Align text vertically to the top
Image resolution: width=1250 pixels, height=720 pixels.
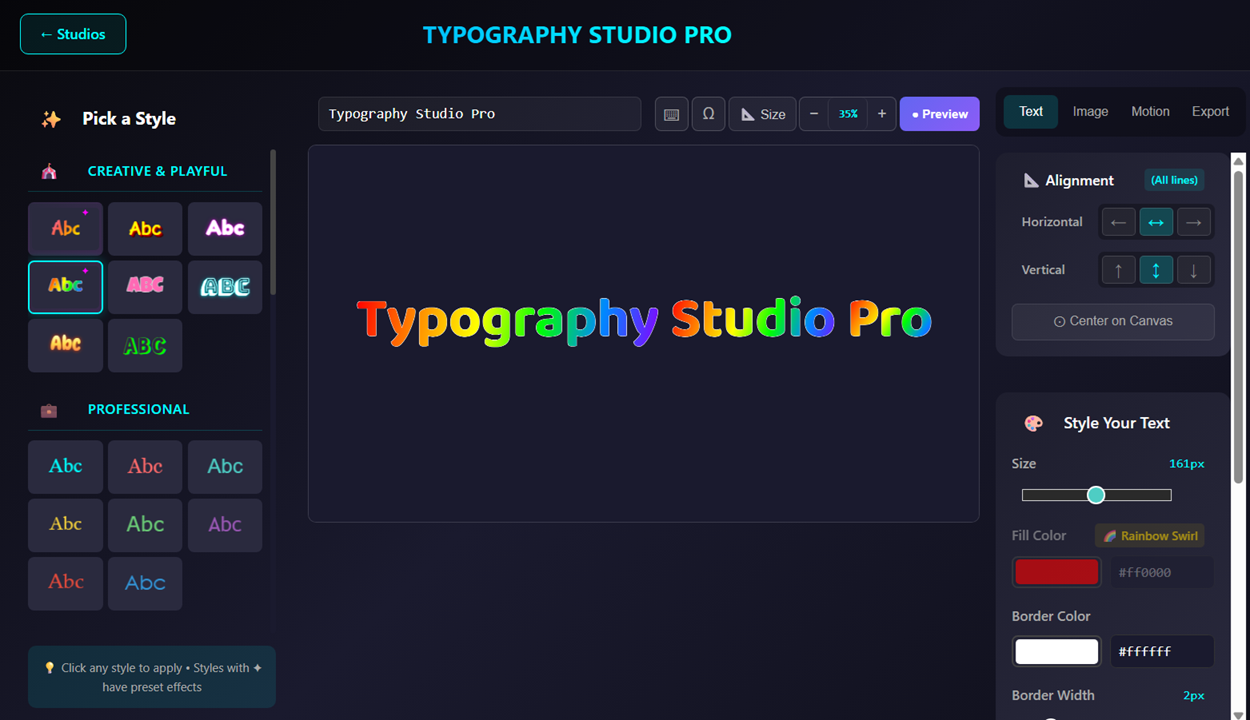(1118, 270)
